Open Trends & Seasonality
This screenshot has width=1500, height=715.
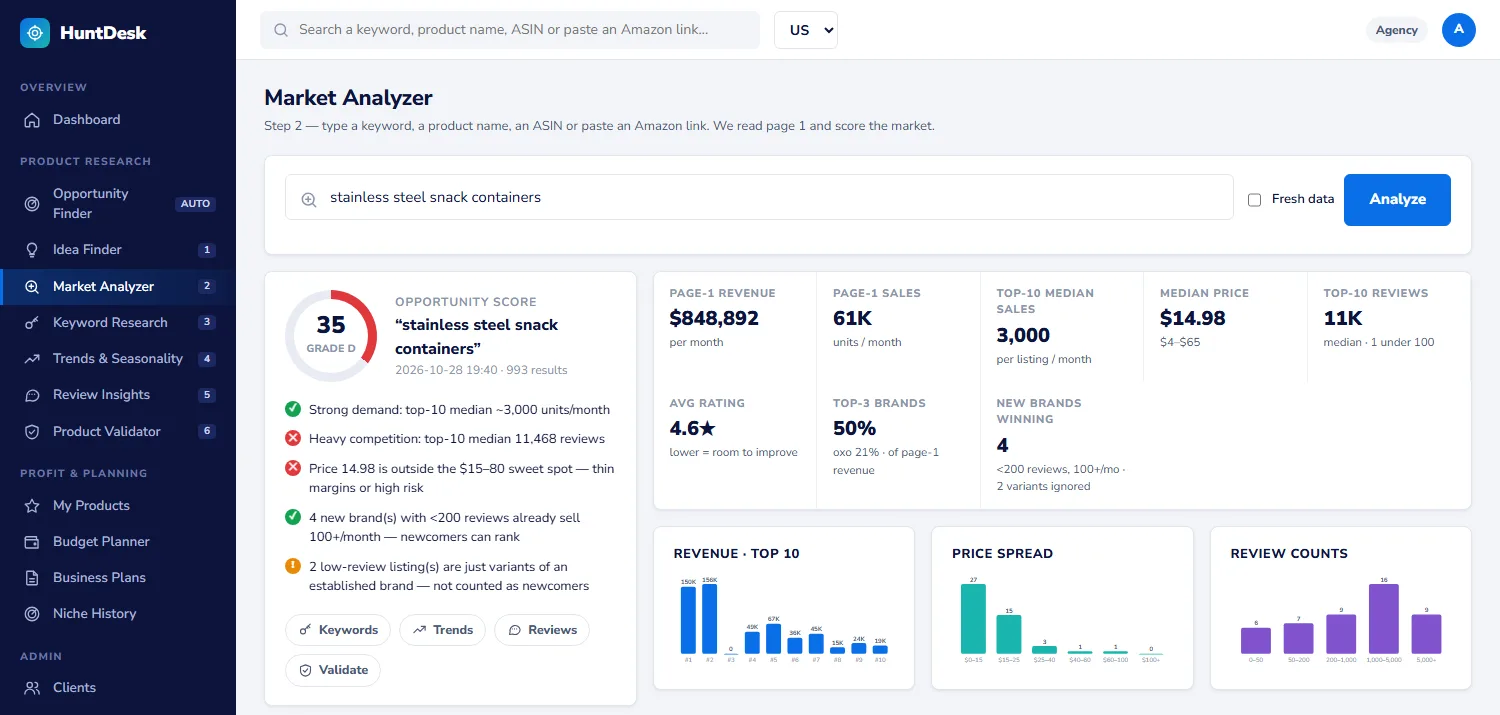point(118,359)
